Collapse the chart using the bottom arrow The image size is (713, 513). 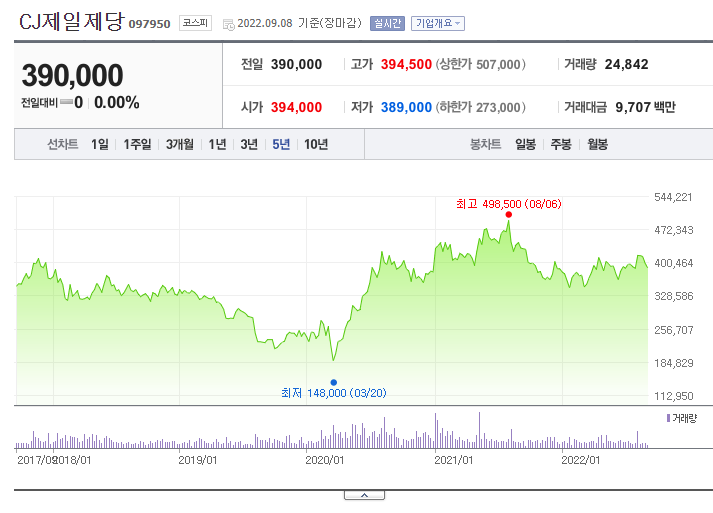364,495
